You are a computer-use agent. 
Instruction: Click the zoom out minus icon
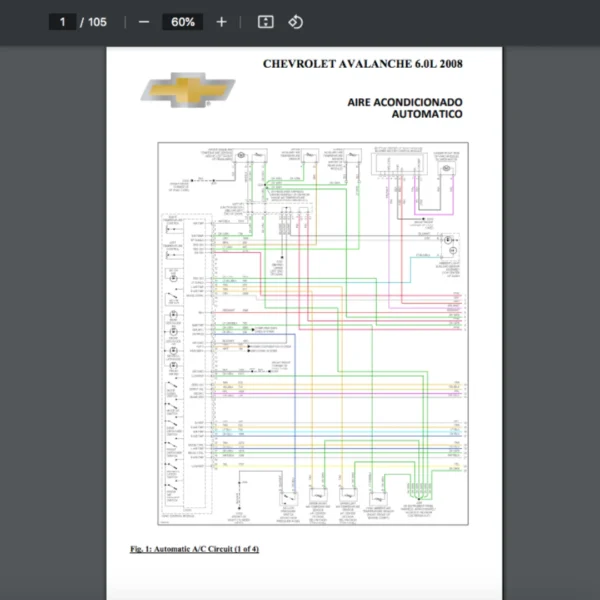(144, 22)
